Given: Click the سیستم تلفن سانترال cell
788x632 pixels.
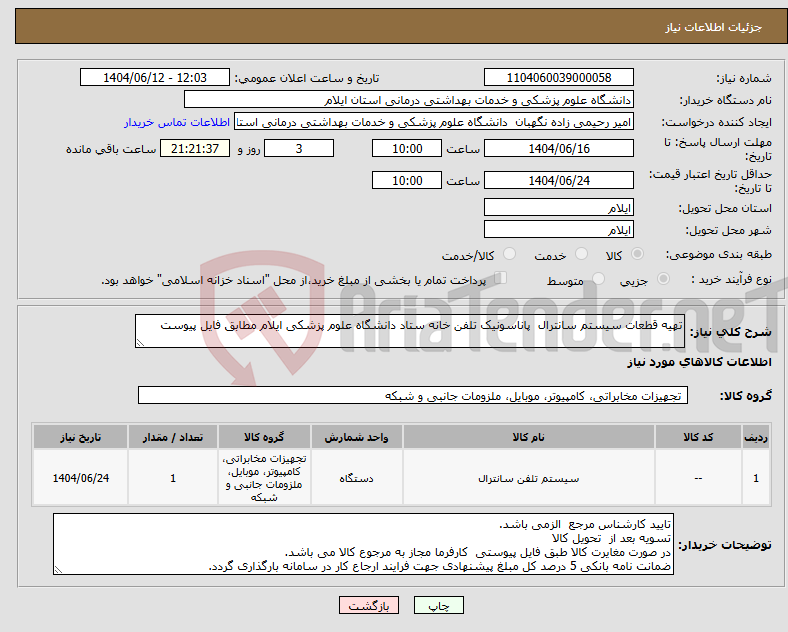Looking at the screenshot, I should tap(528, 478).
